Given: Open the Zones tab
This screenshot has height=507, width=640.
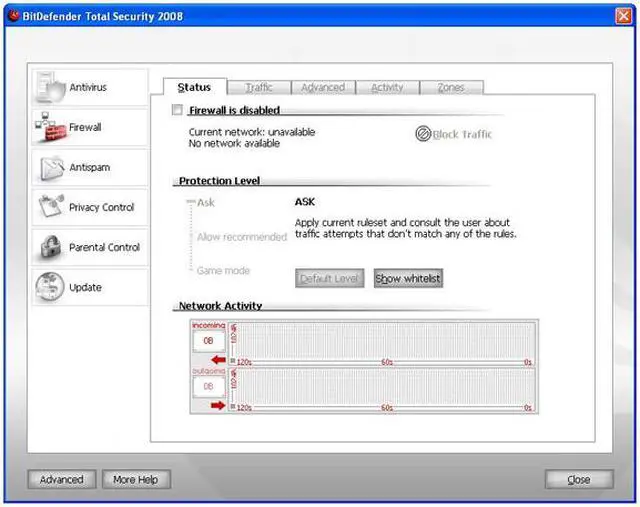Looking at the screenshot, I should click(x=451, y=88).
